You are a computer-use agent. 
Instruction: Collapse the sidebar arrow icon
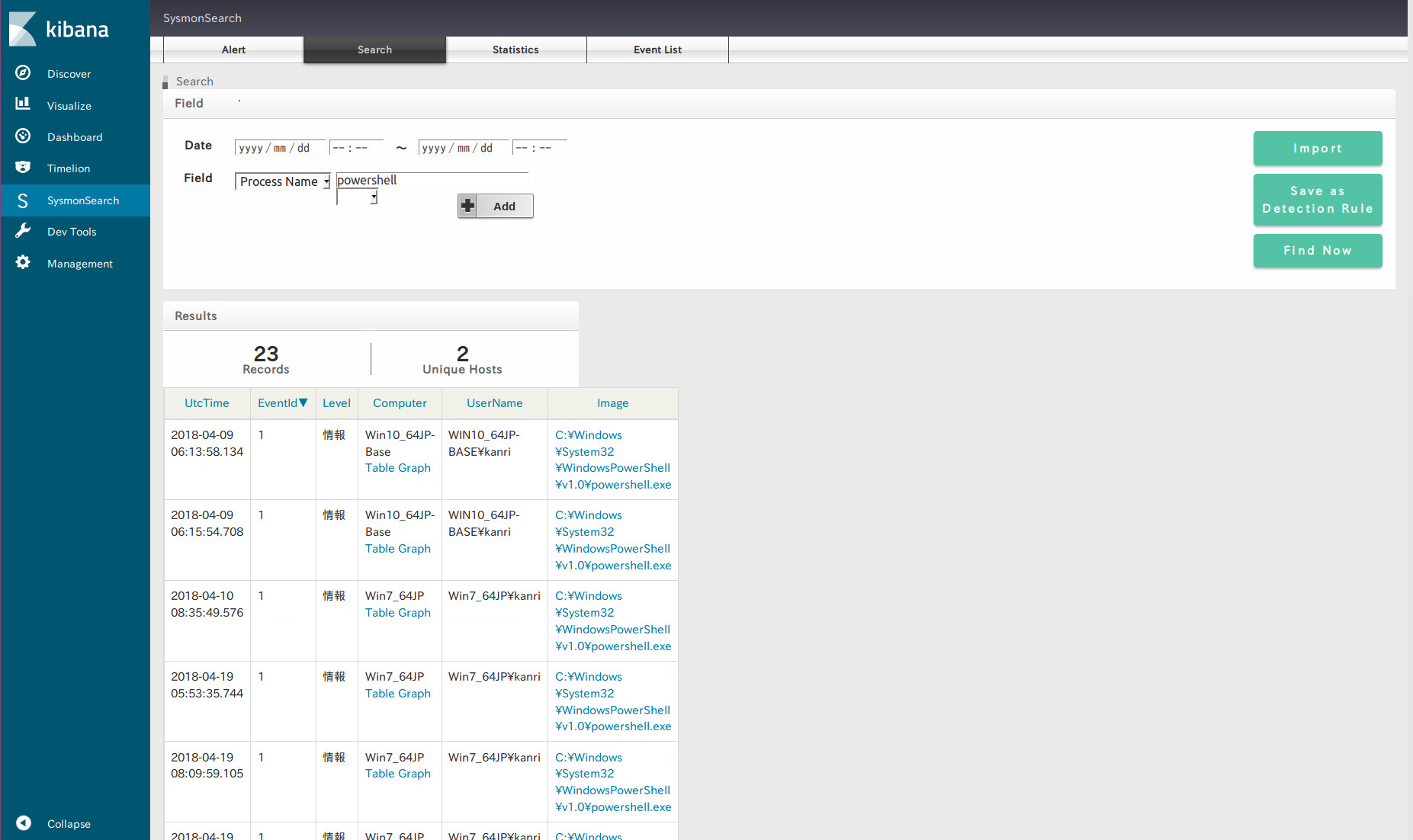pyautogui.click(x=24, y=822)
